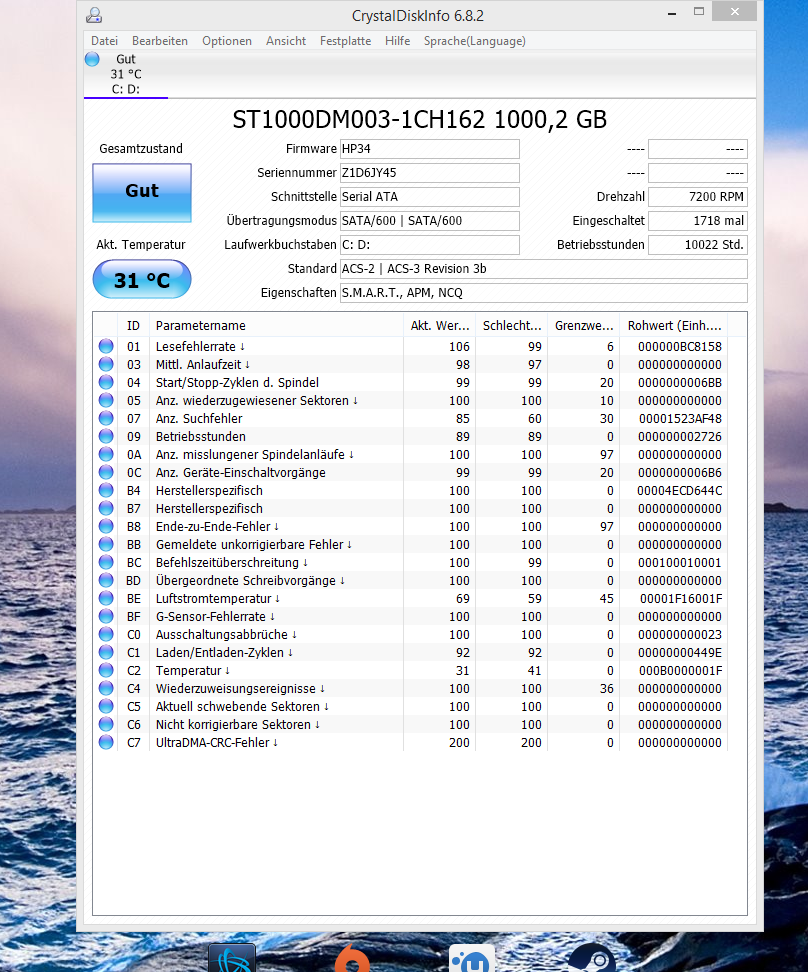Click the Firmware field showing HP34

(430, 149)
